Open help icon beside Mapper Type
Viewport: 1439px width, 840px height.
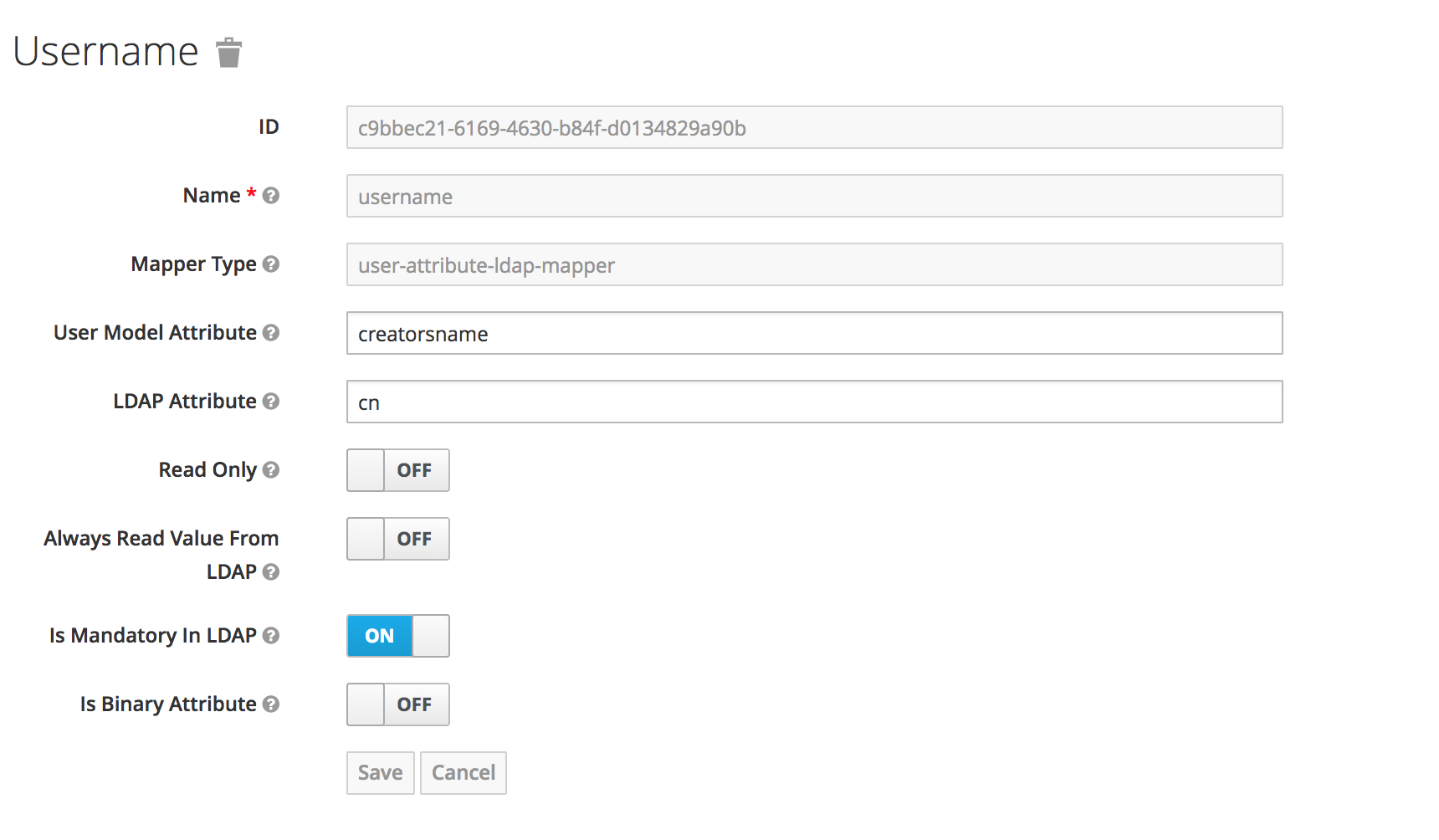point(270,264)
